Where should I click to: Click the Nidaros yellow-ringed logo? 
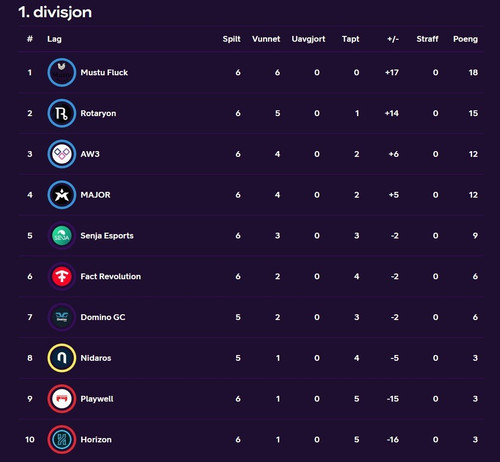(62, 358)
